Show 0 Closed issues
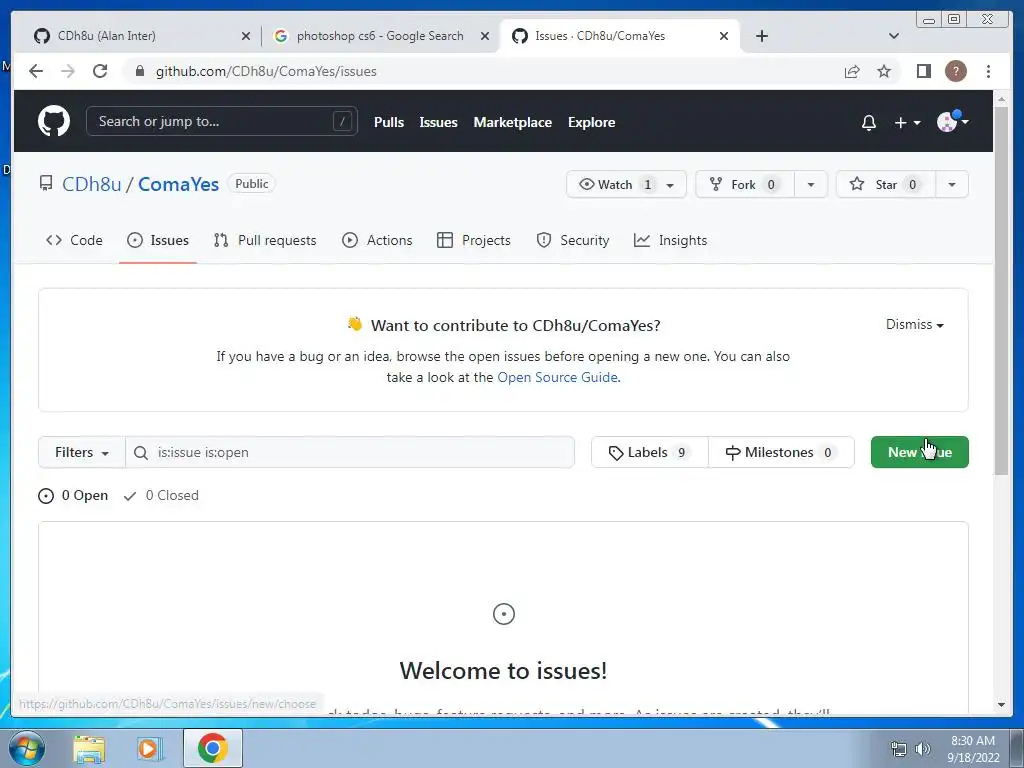This screenshot has width=1024, height=768. click(161, 496)
